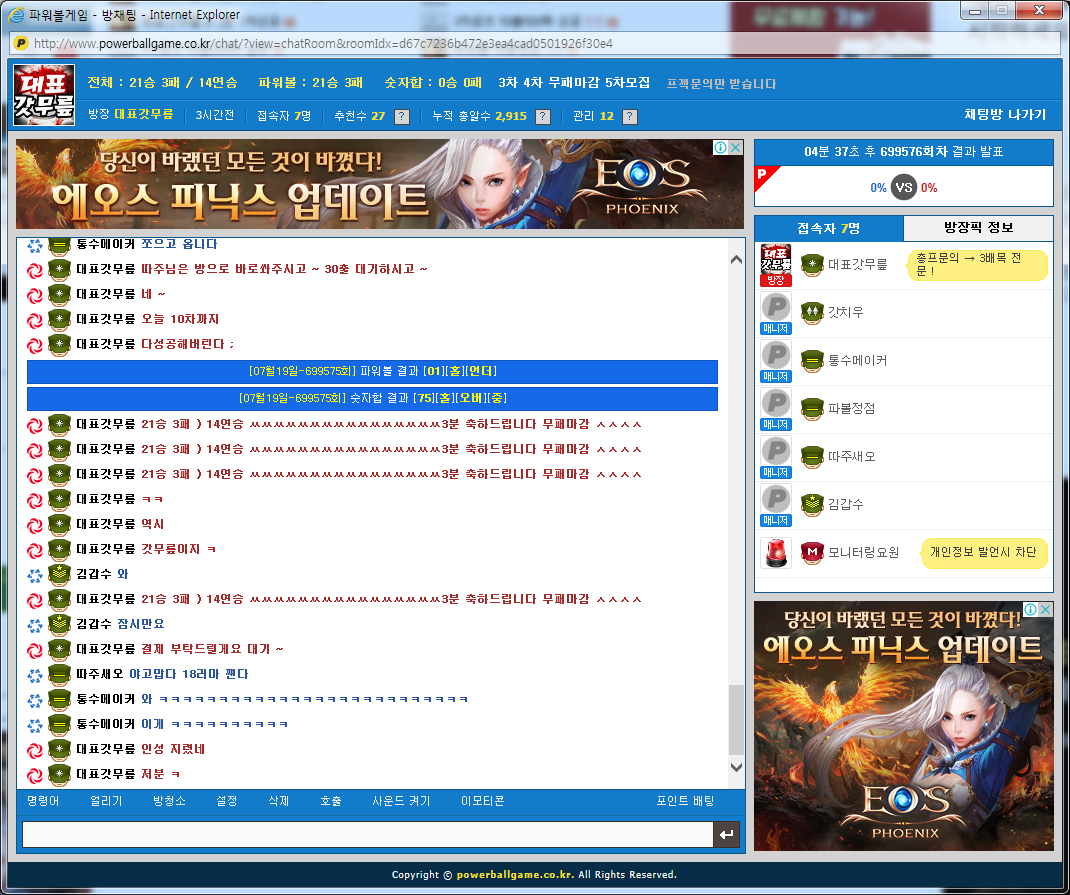1070x895 pixels.
Task: Open the help icon next to 누적 총알수 2,915
Action: click(543, 117)
